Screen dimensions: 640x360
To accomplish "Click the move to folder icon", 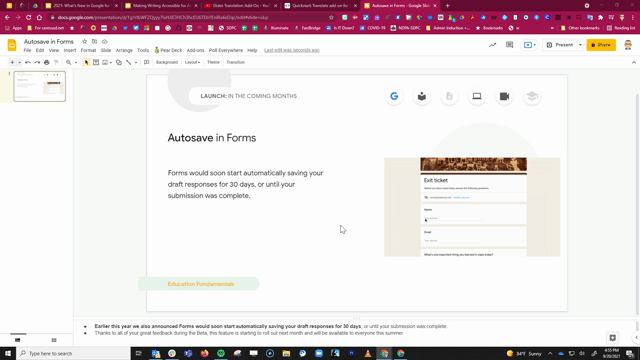I will tap(94, 42).
